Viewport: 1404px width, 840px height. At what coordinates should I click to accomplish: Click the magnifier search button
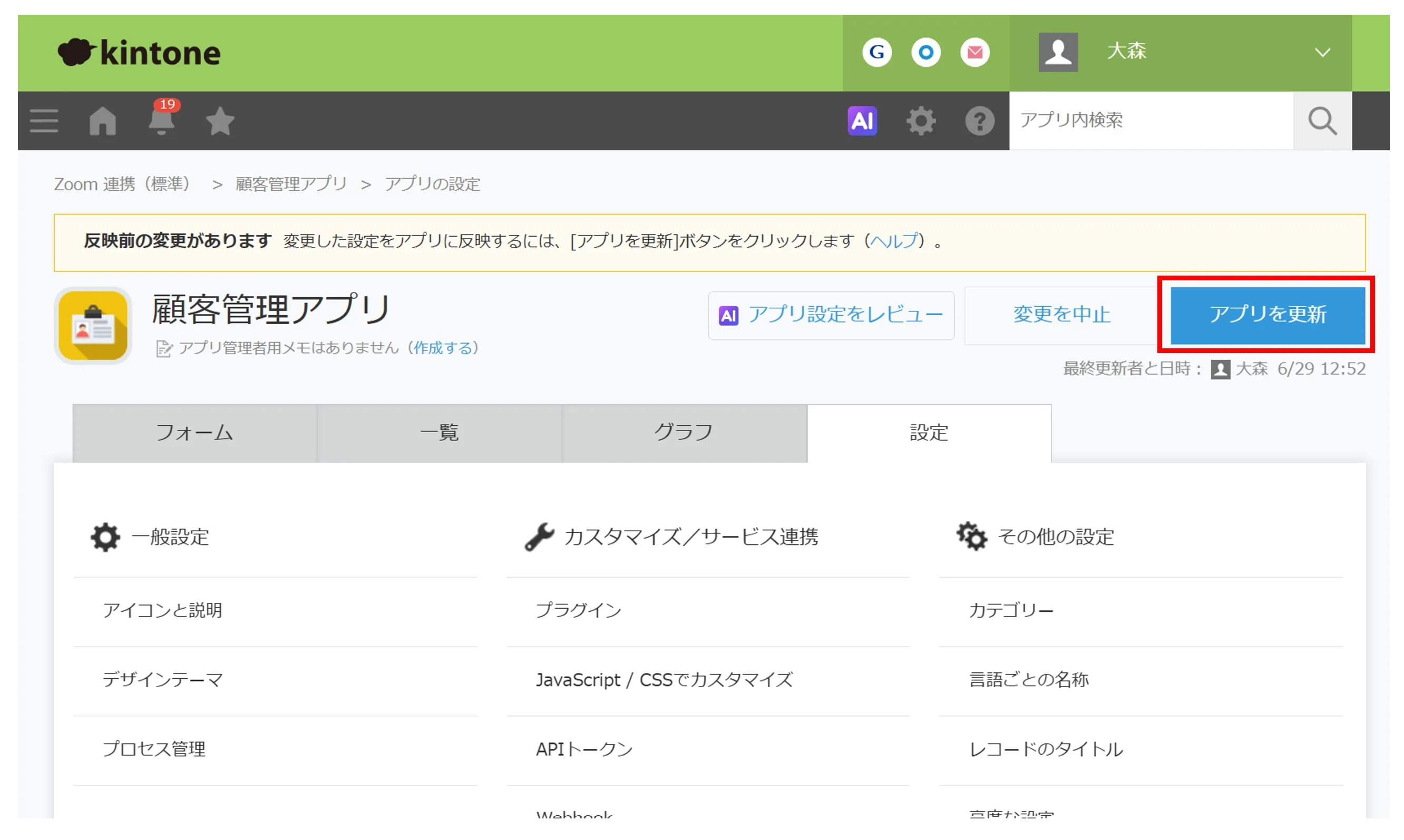click(x=1322, y=121)
